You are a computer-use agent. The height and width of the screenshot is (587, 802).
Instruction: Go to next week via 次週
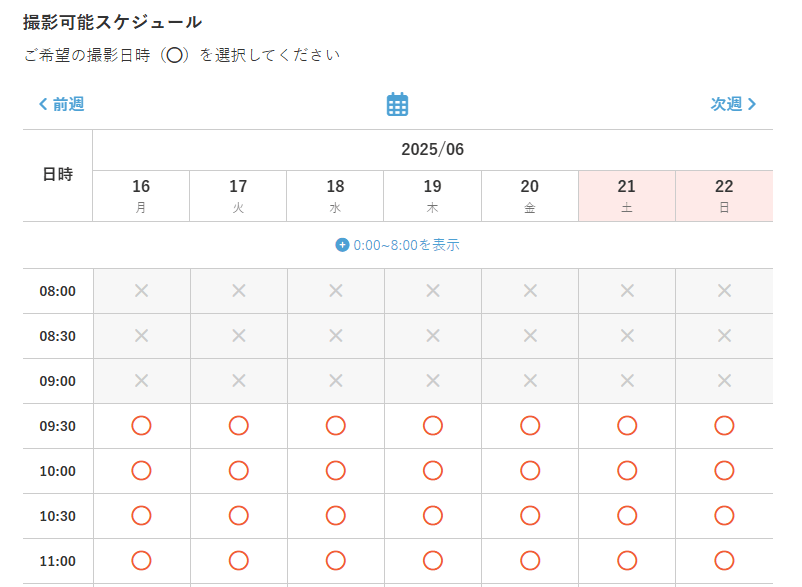(x=733, y=104)
